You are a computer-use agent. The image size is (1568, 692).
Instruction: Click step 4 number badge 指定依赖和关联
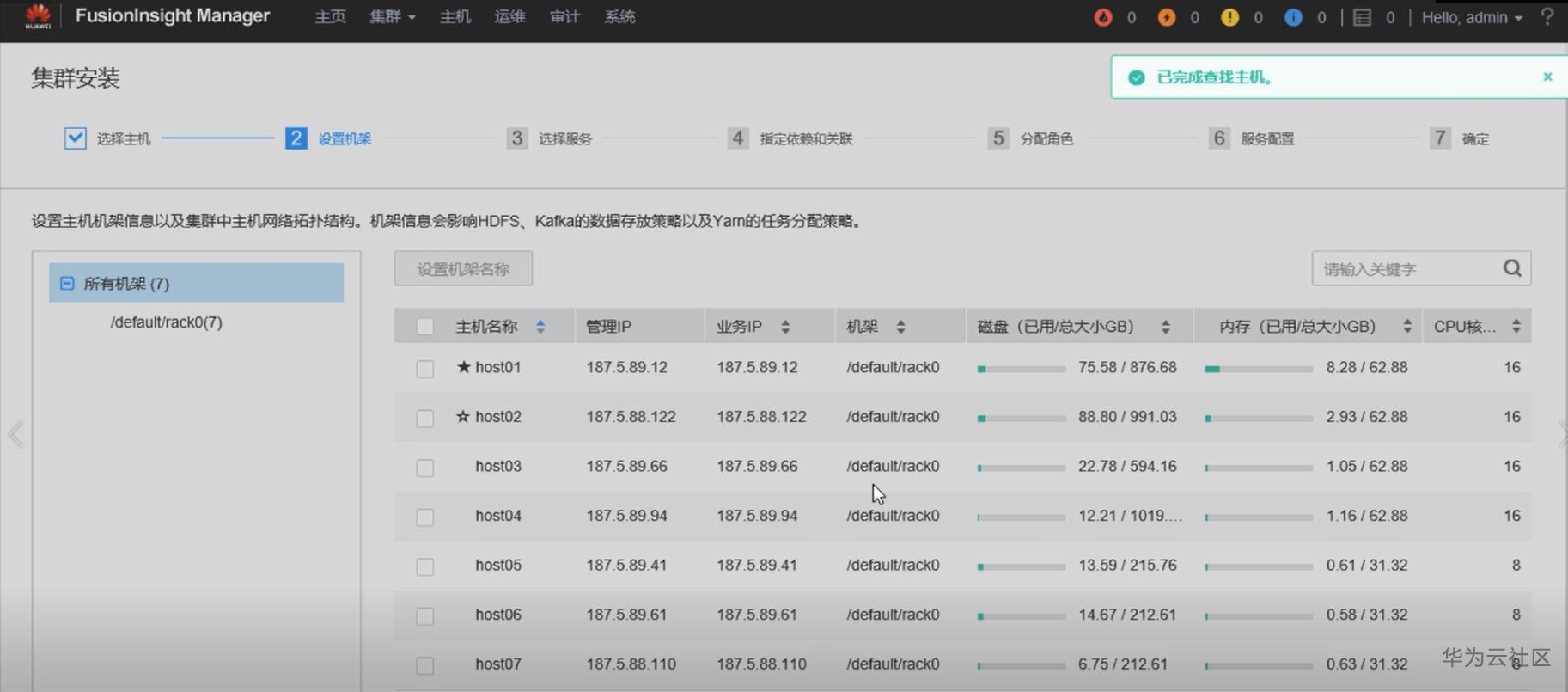tap(737, 138)
